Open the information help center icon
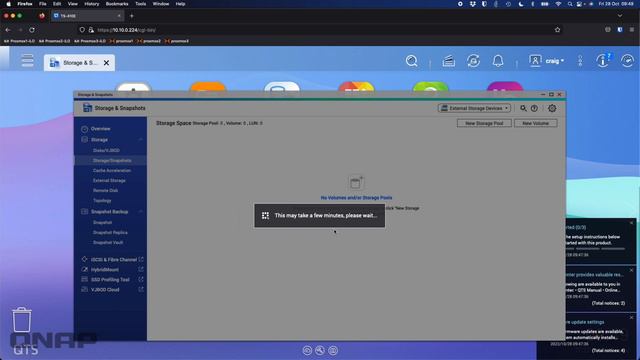This screenshot has height=360, width=640. pyautogui.click(x=602, y=61)
